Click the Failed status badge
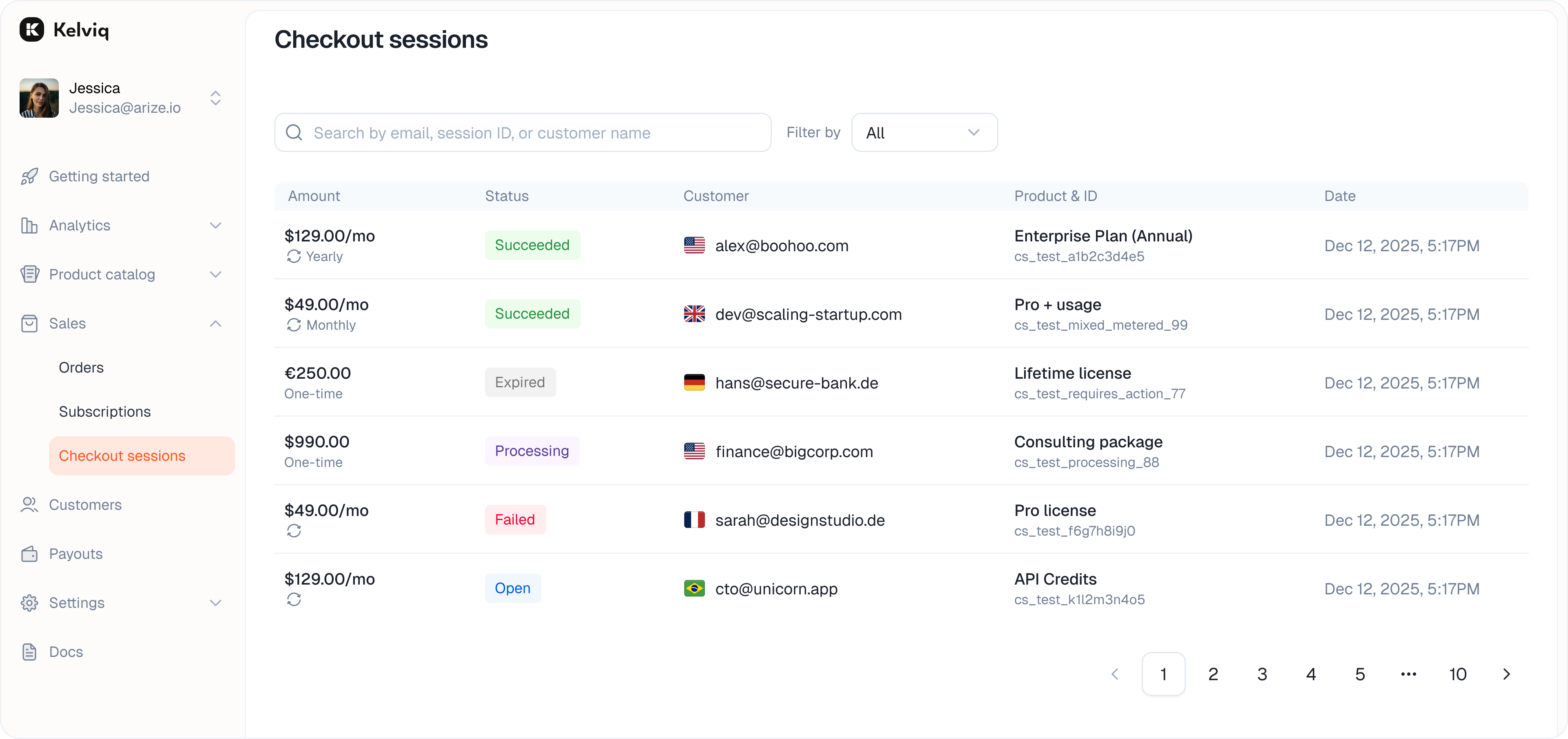The width and height of the screenshot is (1568, 739). point(515,519)
